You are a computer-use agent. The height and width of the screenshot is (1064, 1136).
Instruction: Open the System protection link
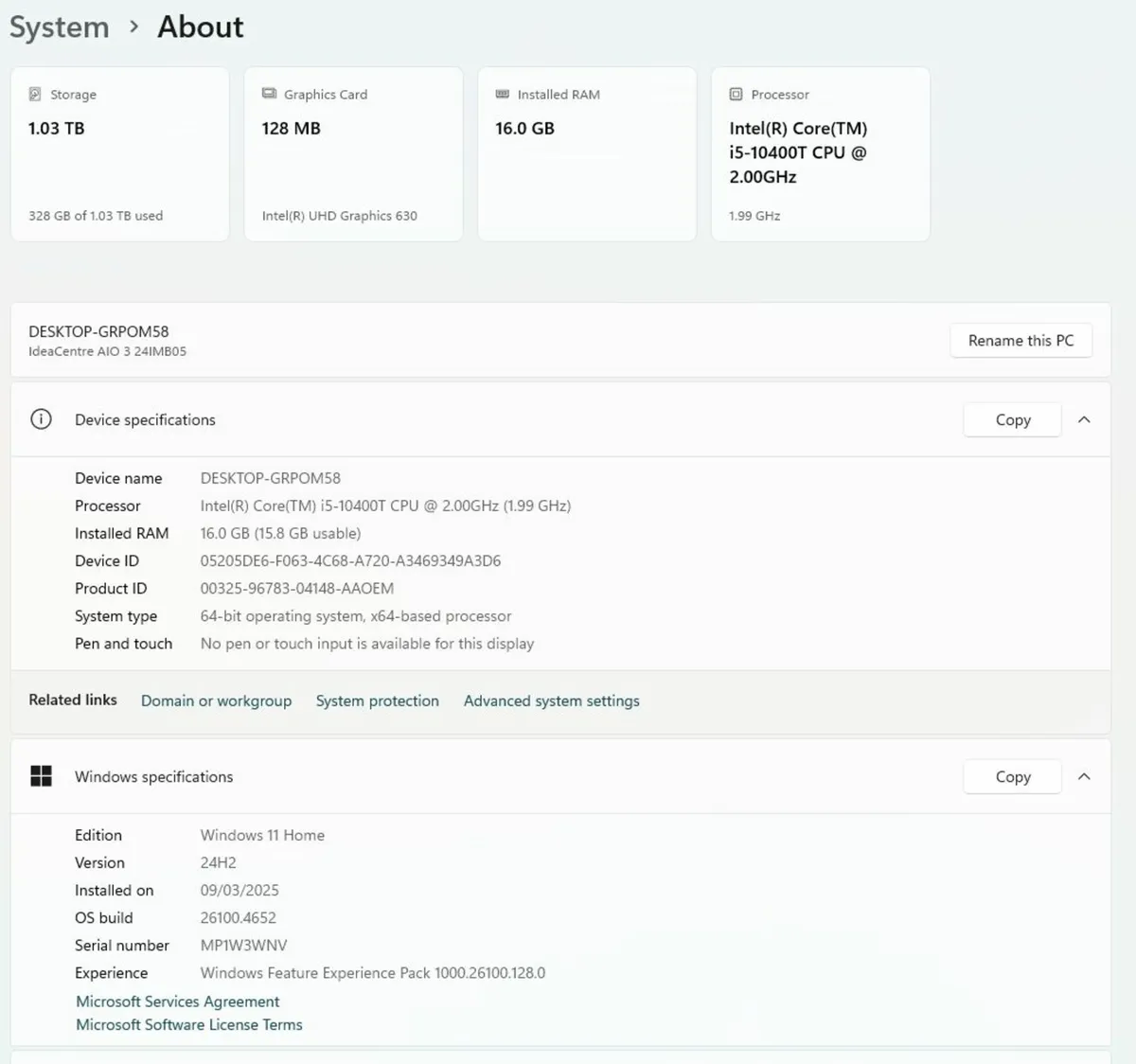tap(377, 700)
